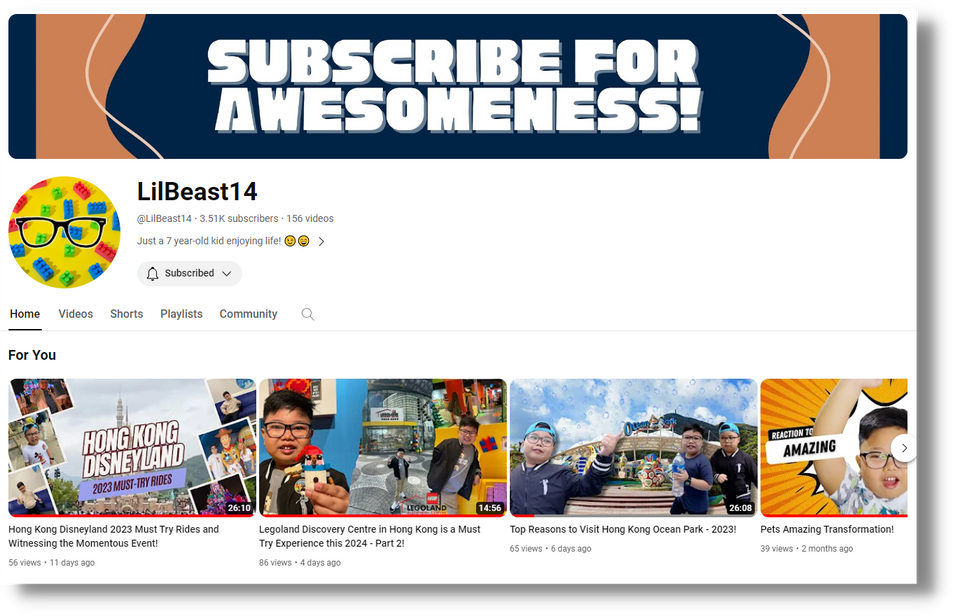Click '56 views • 11 days ago' text

[52, 563]
